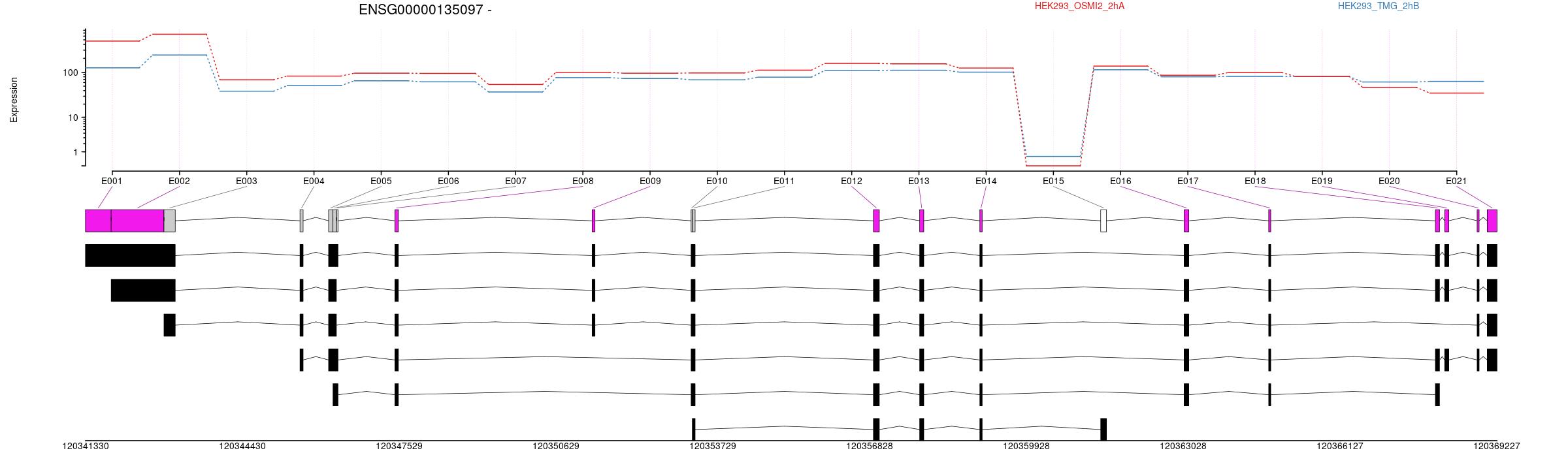Click exon label E012
Screen dimensions: 1568x457
[851, 181]
